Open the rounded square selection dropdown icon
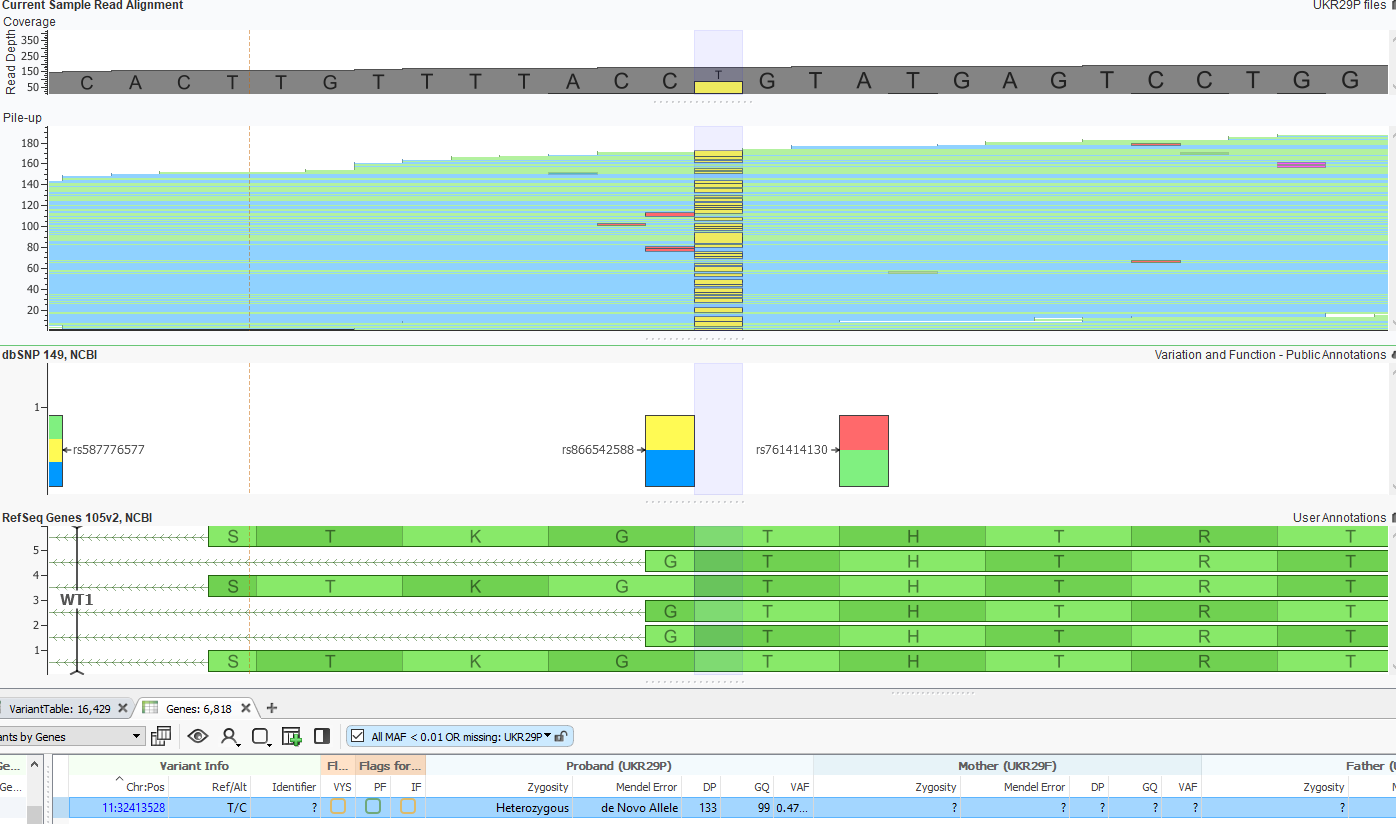The height and width of the screenshot is (824, 1396). point(261,737)
